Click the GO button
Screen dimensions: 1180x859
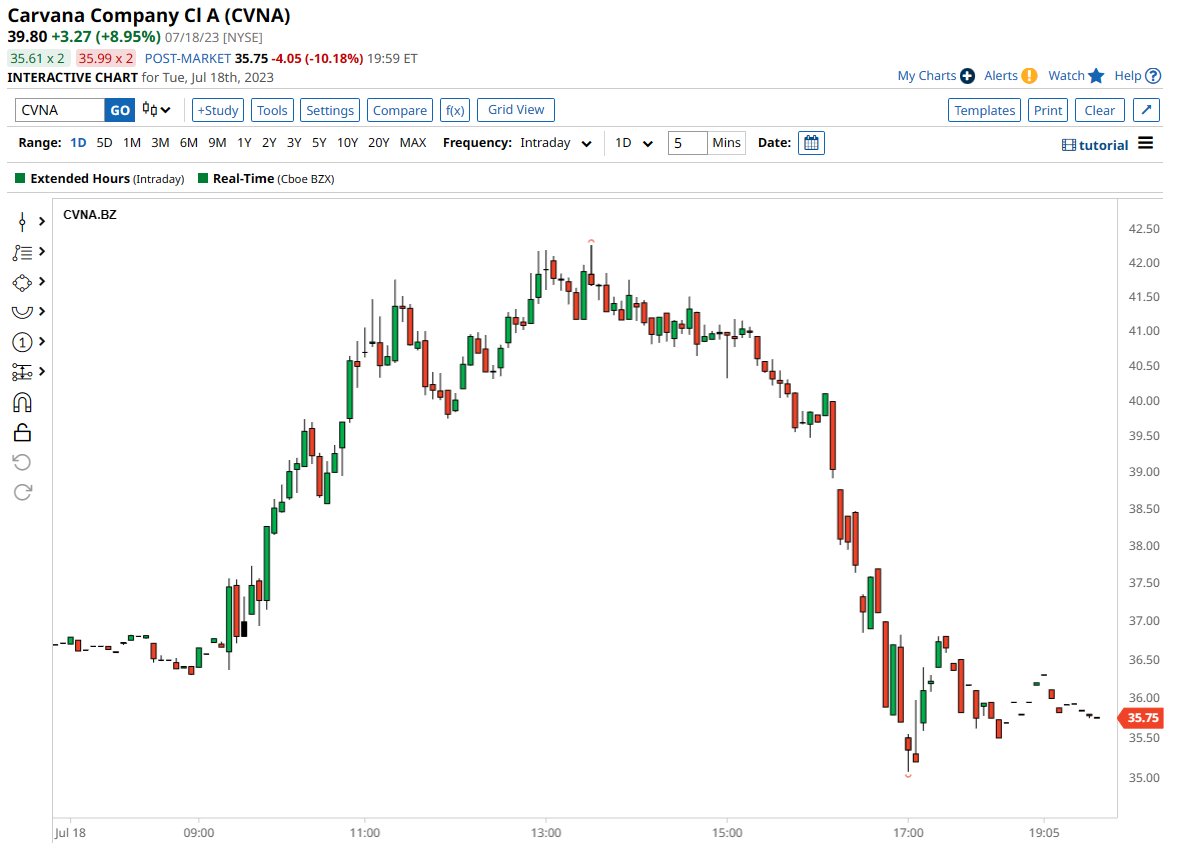(x=120, y=110)
